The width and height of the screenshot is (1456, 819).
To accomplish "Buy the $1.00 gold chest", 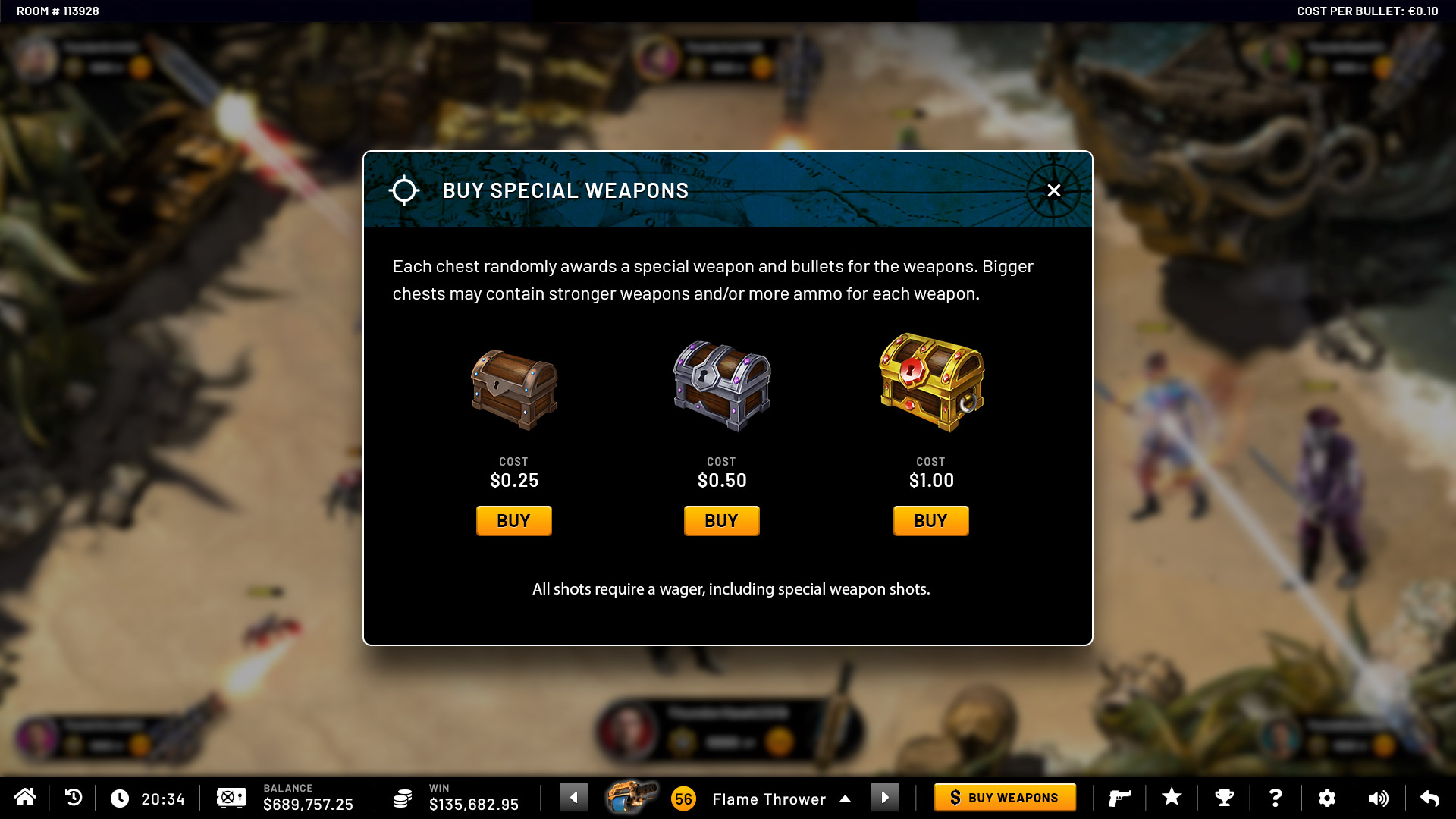I will [931, 521].
